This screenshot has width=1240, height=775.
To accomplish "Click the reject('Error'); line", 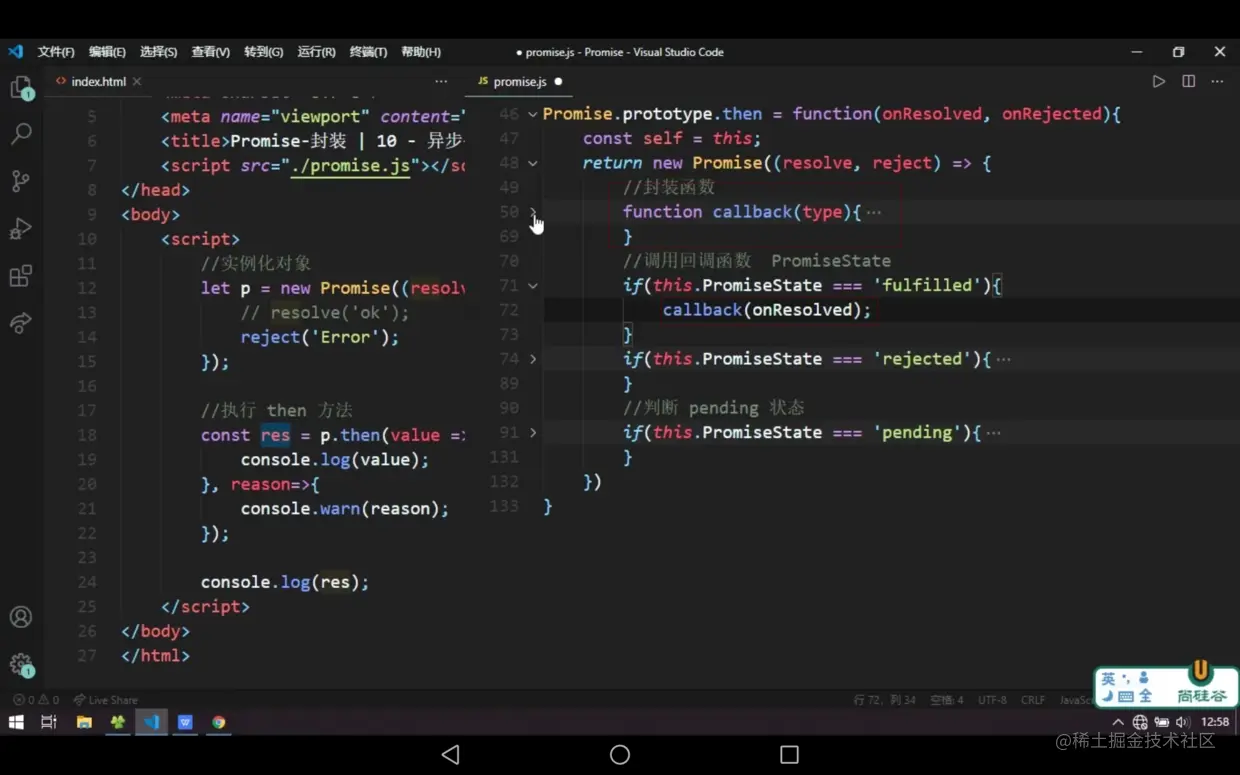I will (x=320, y=337).
